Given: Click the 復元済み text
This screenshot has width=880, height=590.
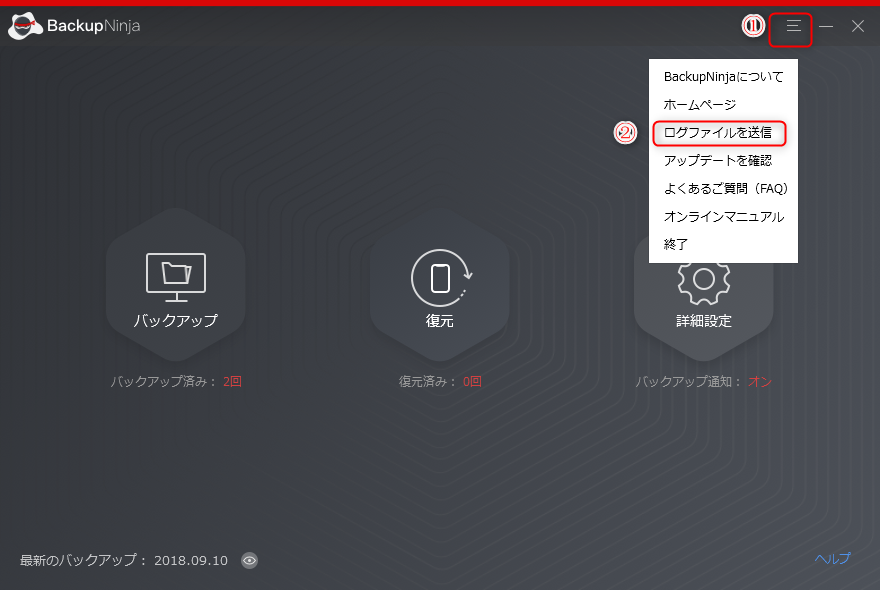Looking at the screenshot, I should [429, 382].
